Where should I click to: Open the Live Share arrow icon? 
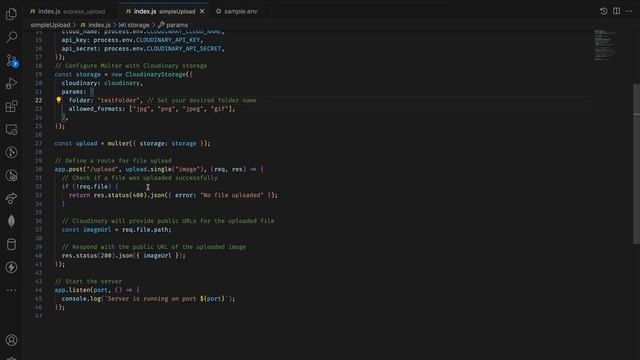[x=11, y=198]
